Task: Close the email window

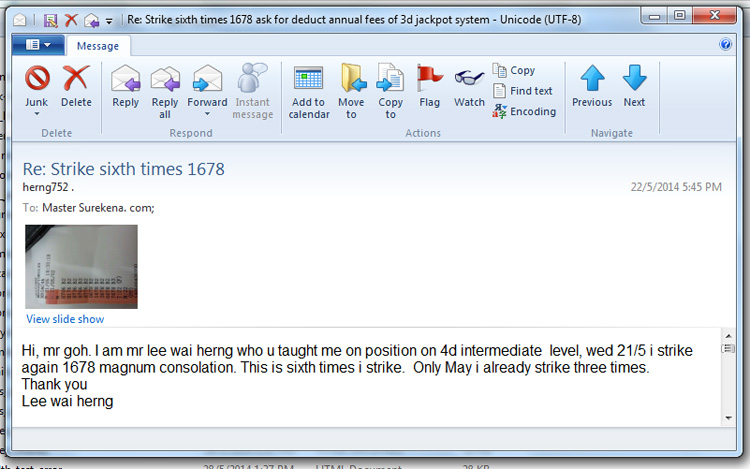Action: (x=714, y=16)
